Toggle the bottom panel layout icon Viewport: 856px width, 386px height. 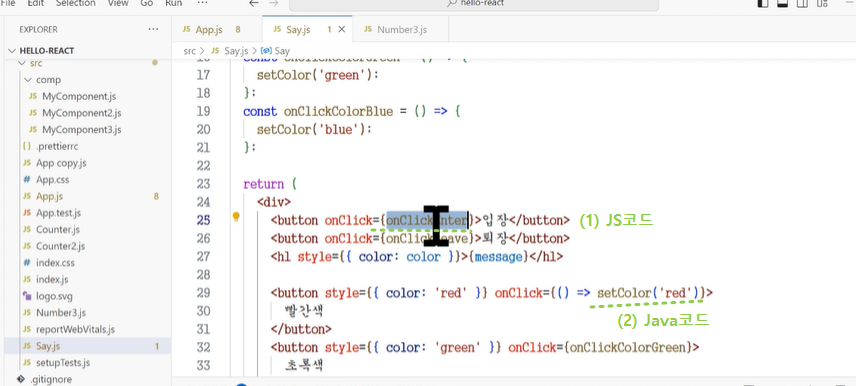[782, 3]
